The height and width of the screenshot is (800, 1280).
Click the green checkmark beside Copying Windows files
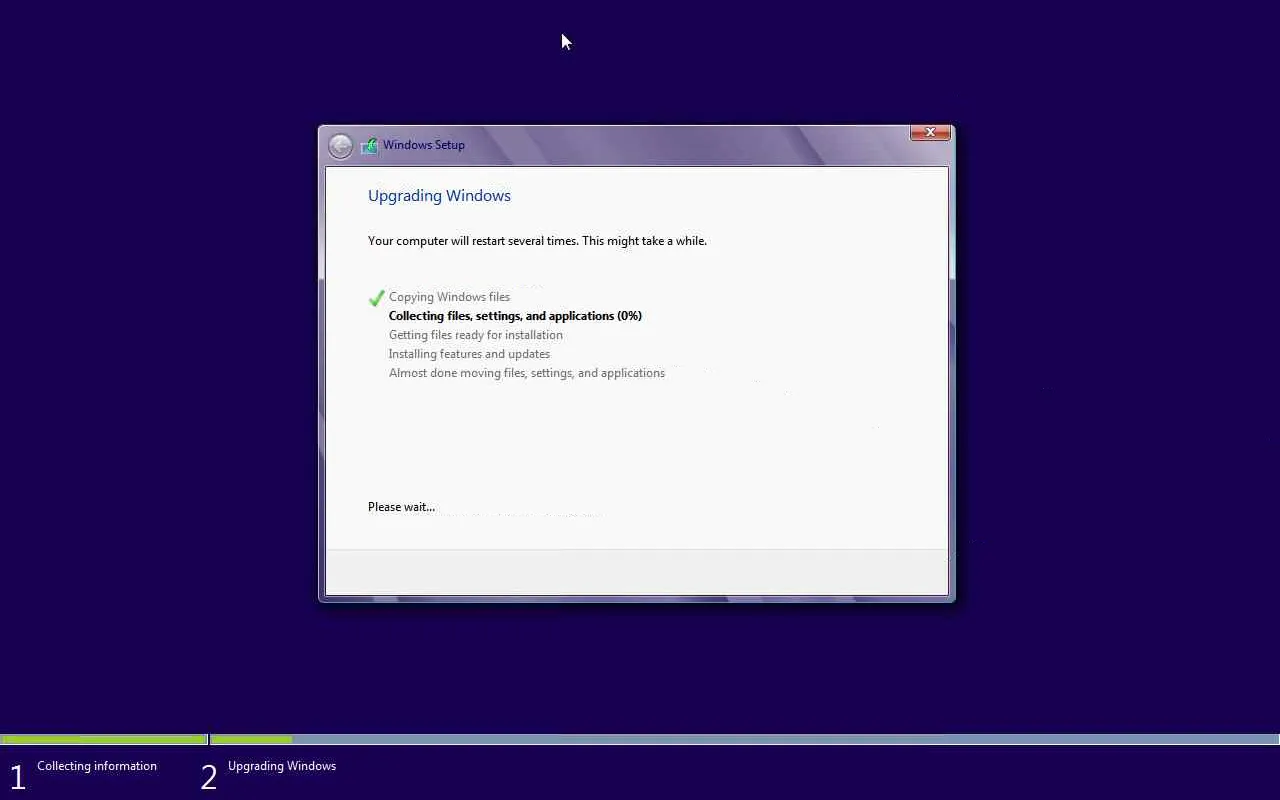(x=376, y=297)
